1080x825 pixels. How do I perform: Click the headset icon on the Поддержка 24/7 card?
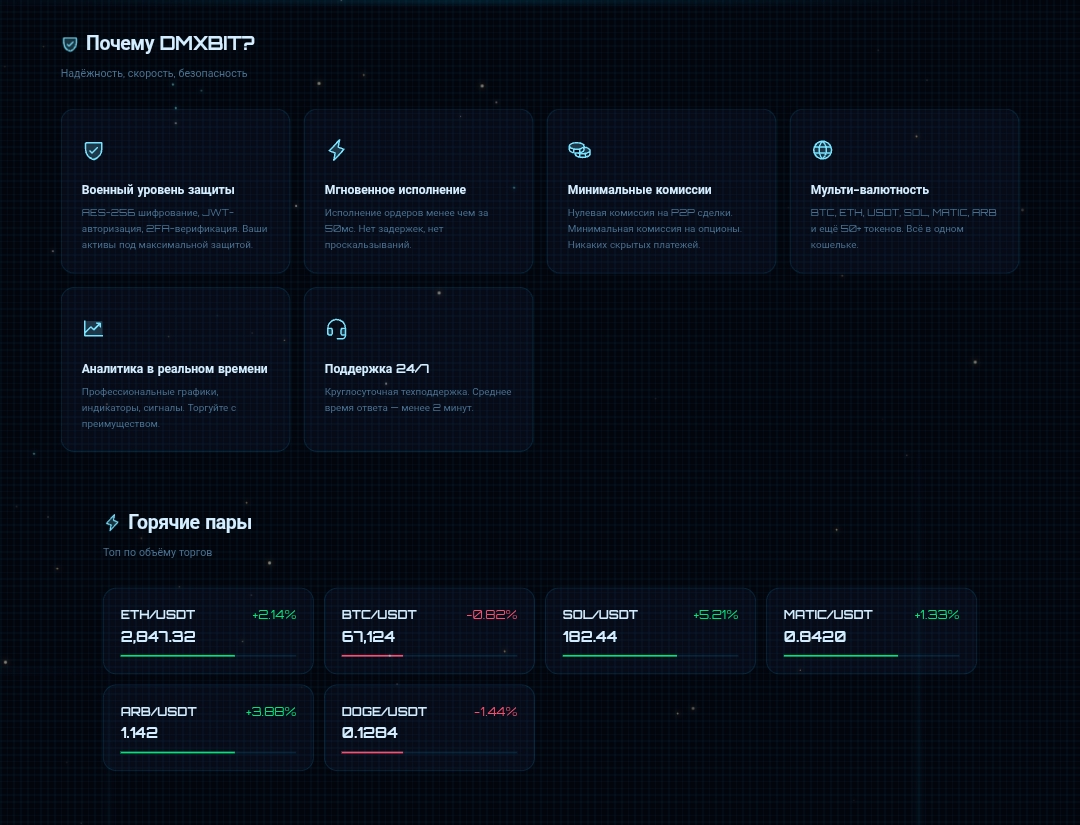click(x=336, y=329)
